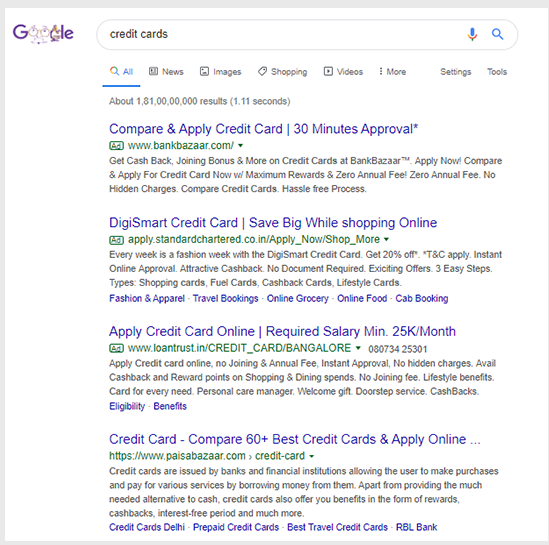Click the Ad badge beside apply.standardchartered.co.in

tap(116, 240)
